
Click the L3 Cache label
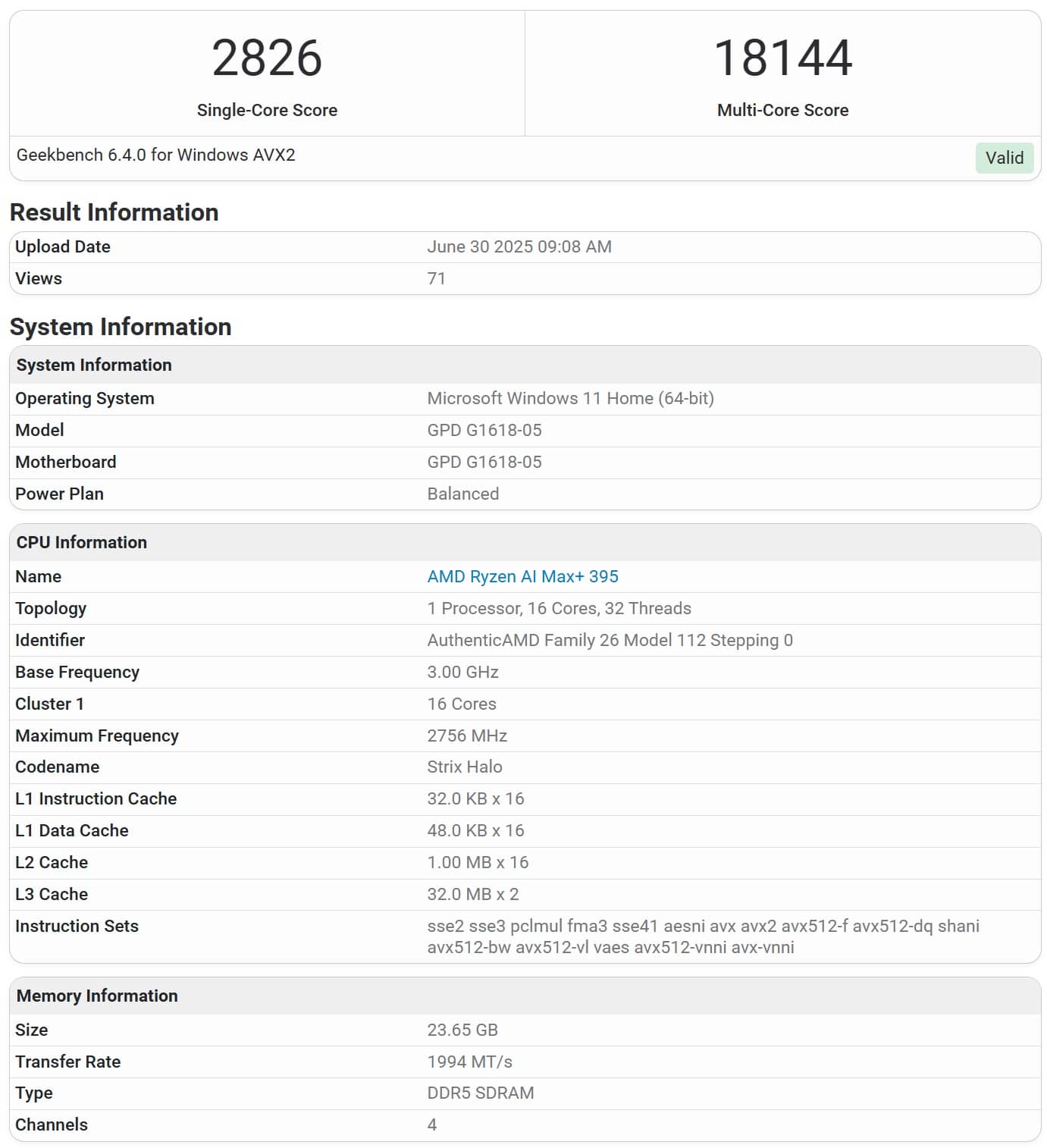pyautogui.click(x=52, y=894)
